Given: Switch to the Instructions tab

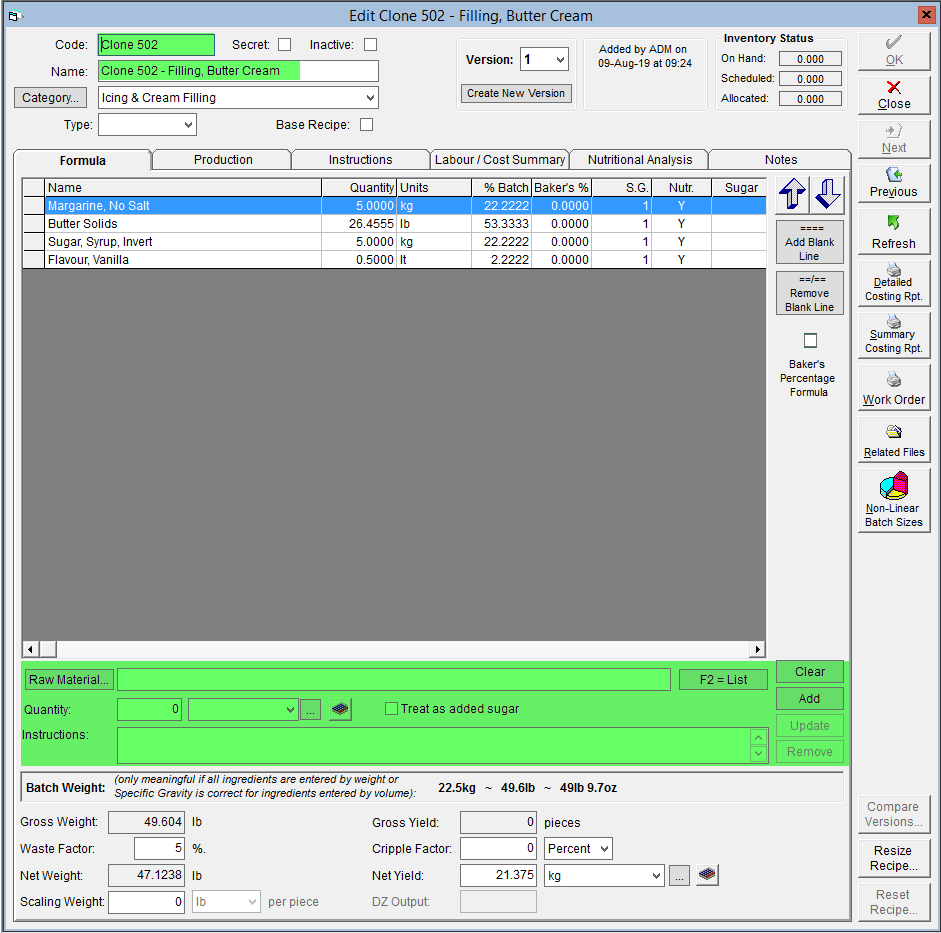Looking at the screenshot, I should (360, 160).
